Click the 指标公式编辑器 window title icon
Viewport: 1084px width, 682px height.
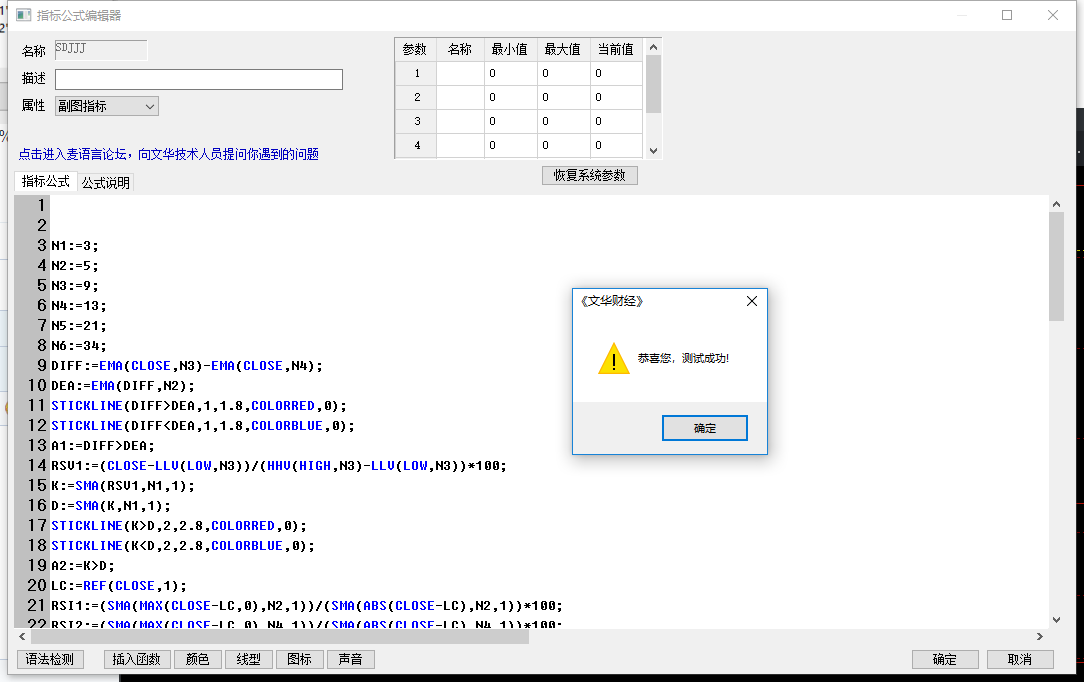tap(24, 15)
